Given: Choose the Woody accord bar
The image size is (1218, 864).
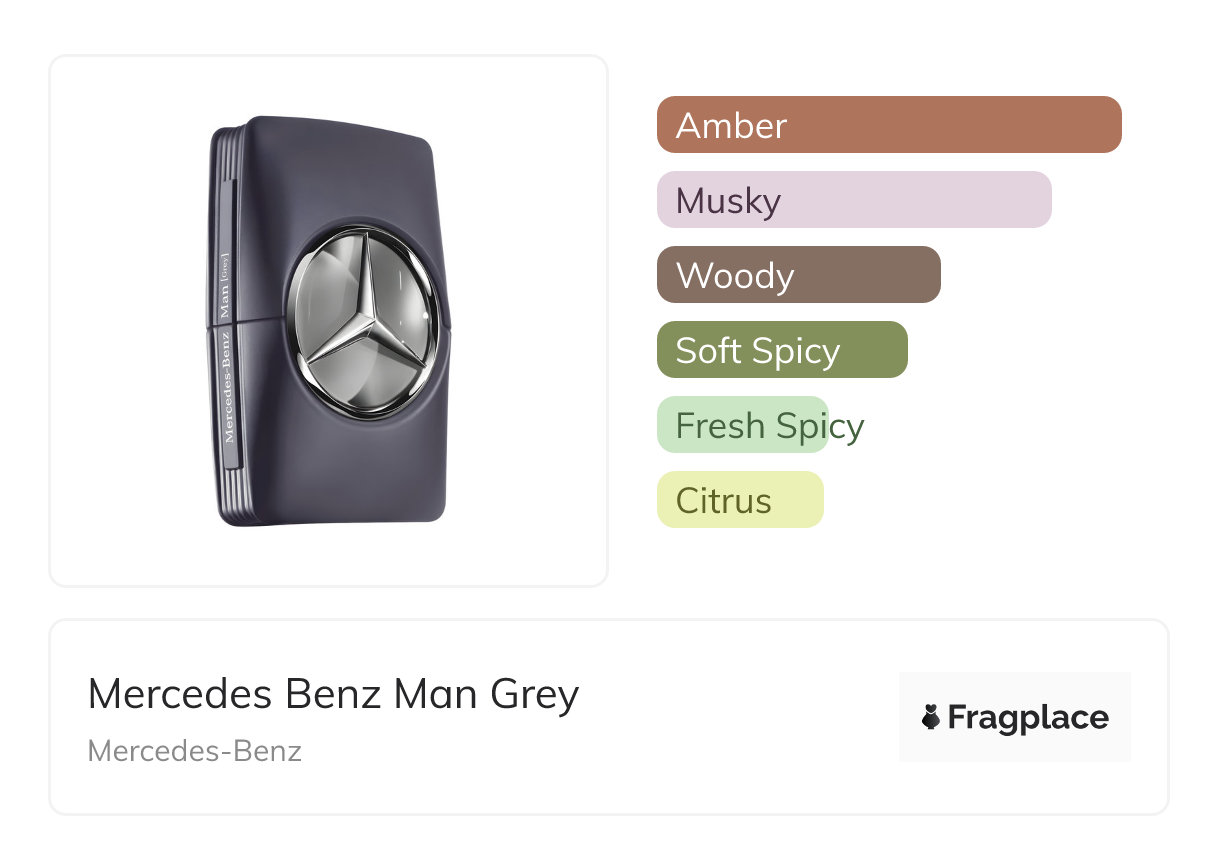Looking at the screenshot, I should click(x=798, y=275).
